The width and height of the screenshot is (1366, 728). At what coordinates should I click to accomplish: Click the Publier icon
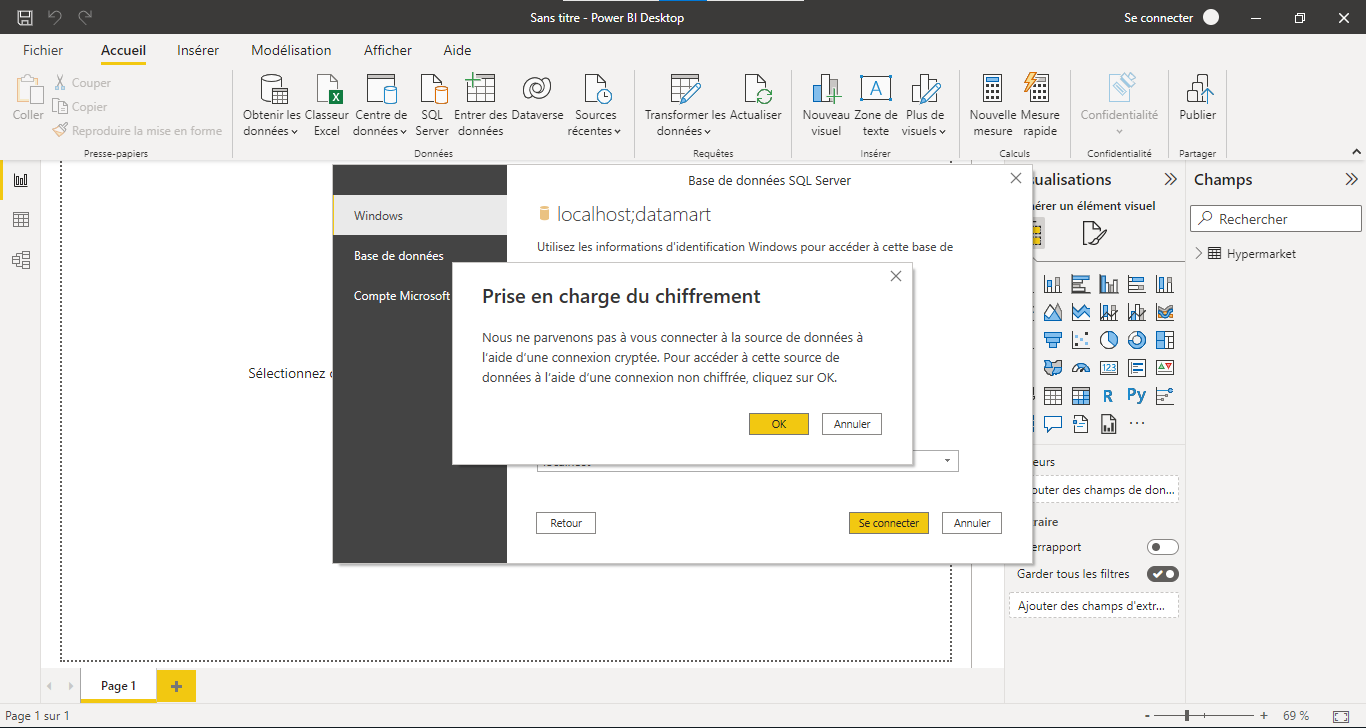click(x=1197, y=98)
